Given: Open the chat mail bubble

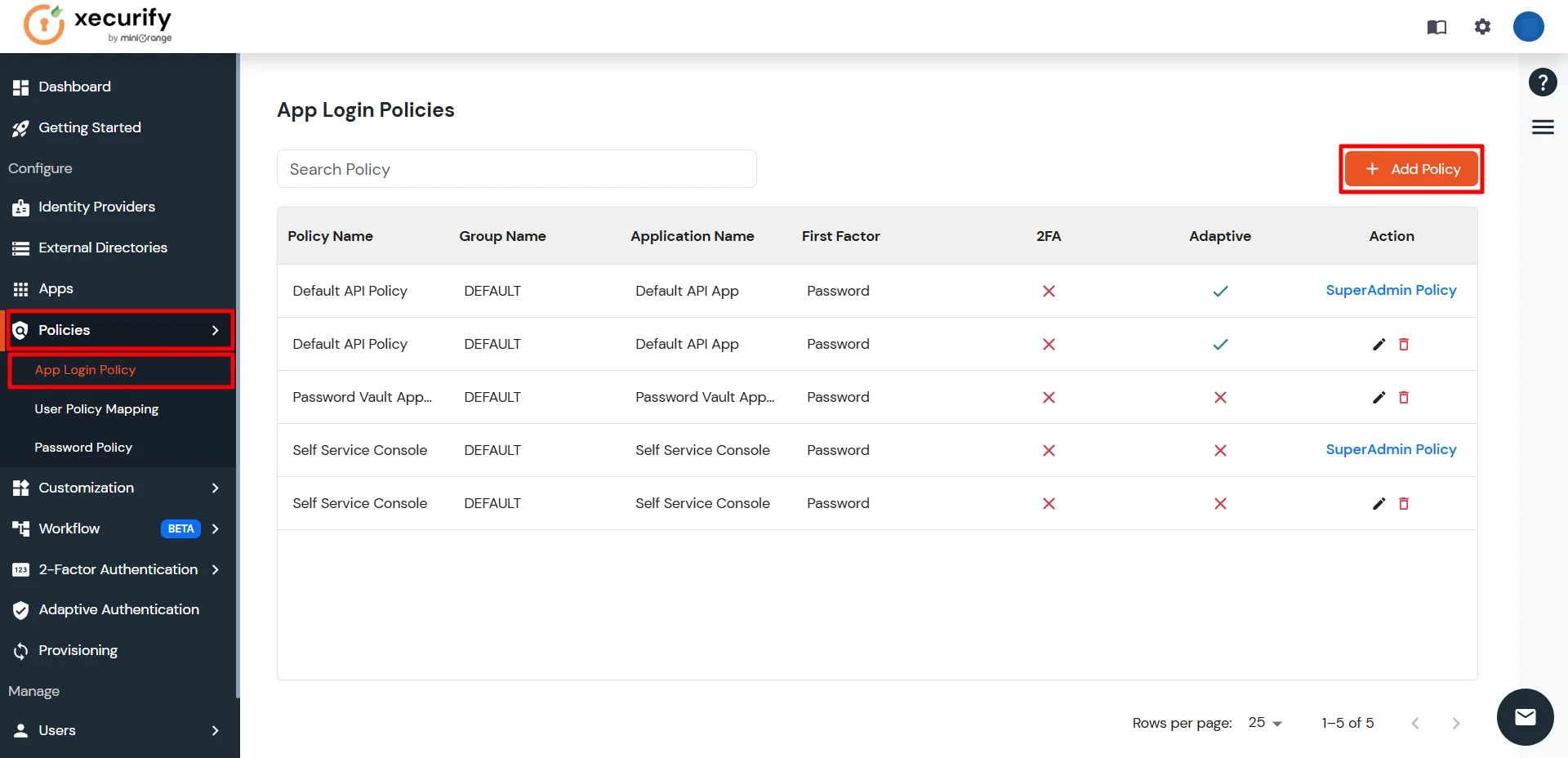Looking at the screenshot, I should 1525,717.
